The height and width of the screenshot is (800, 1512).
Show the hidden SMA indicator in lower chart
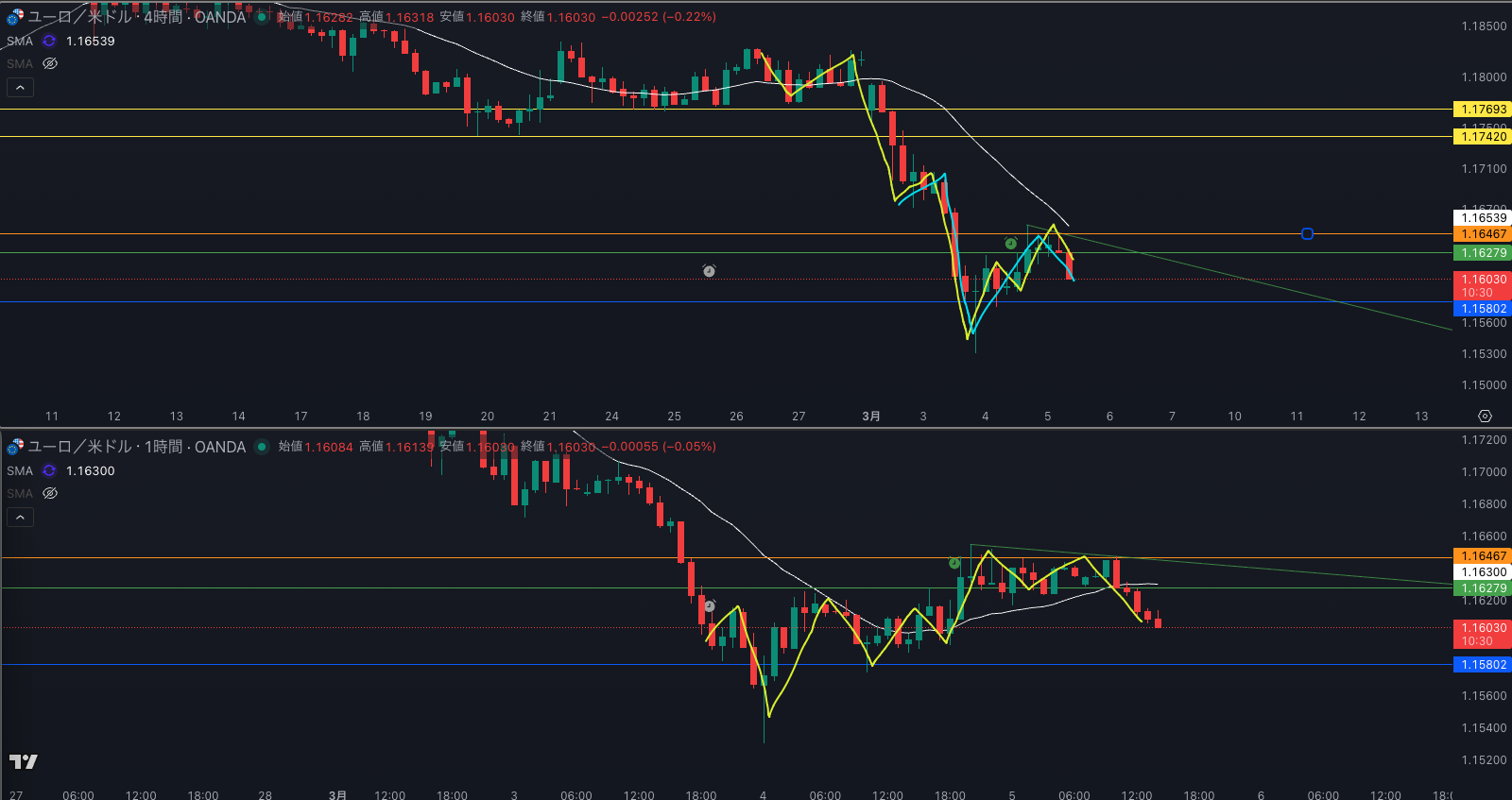coord(50,494)
